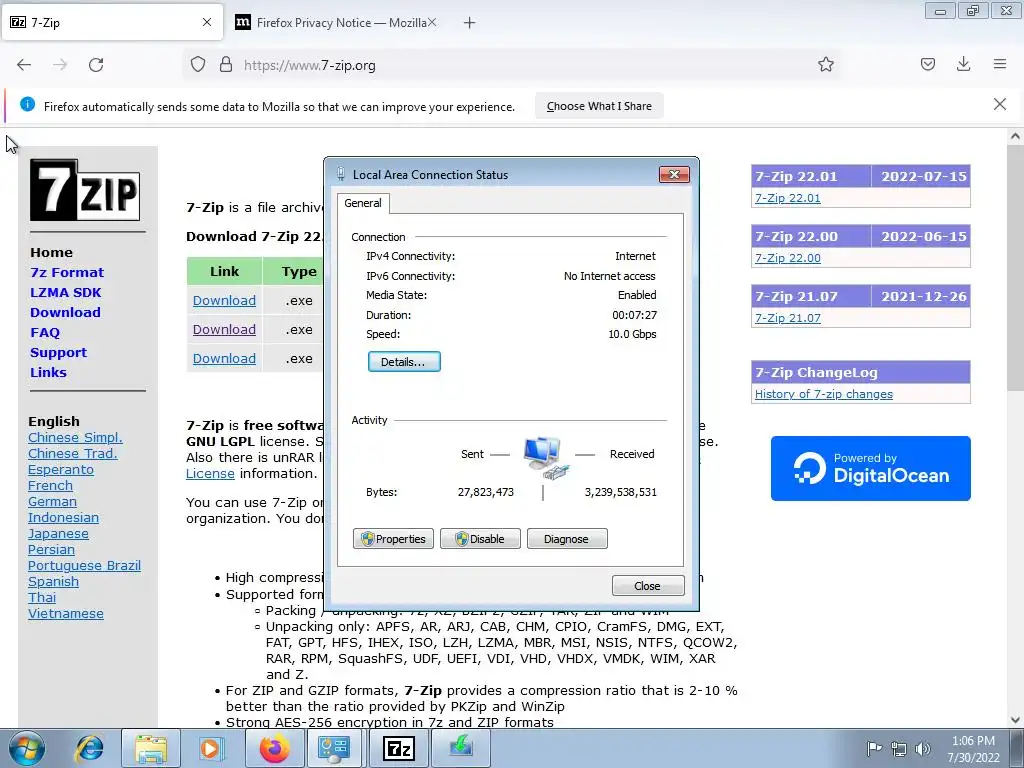Click scrollbar down arrow on page
The width and height of the screenshot is (1024, 768).
[x=1015, y=720]
